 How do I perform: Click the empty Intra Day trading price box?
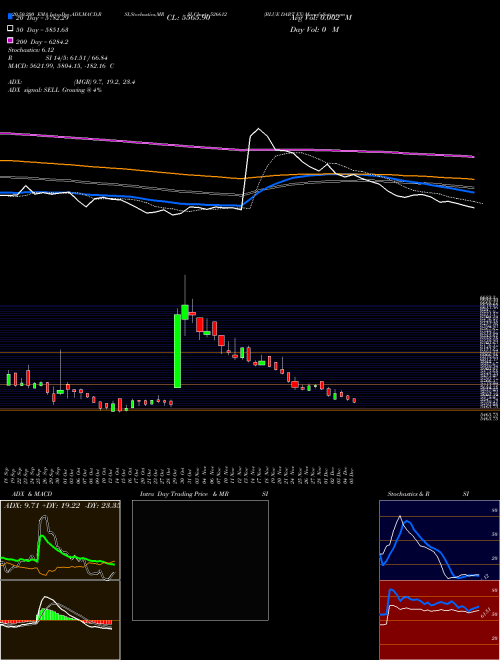[x=200, y=560]
